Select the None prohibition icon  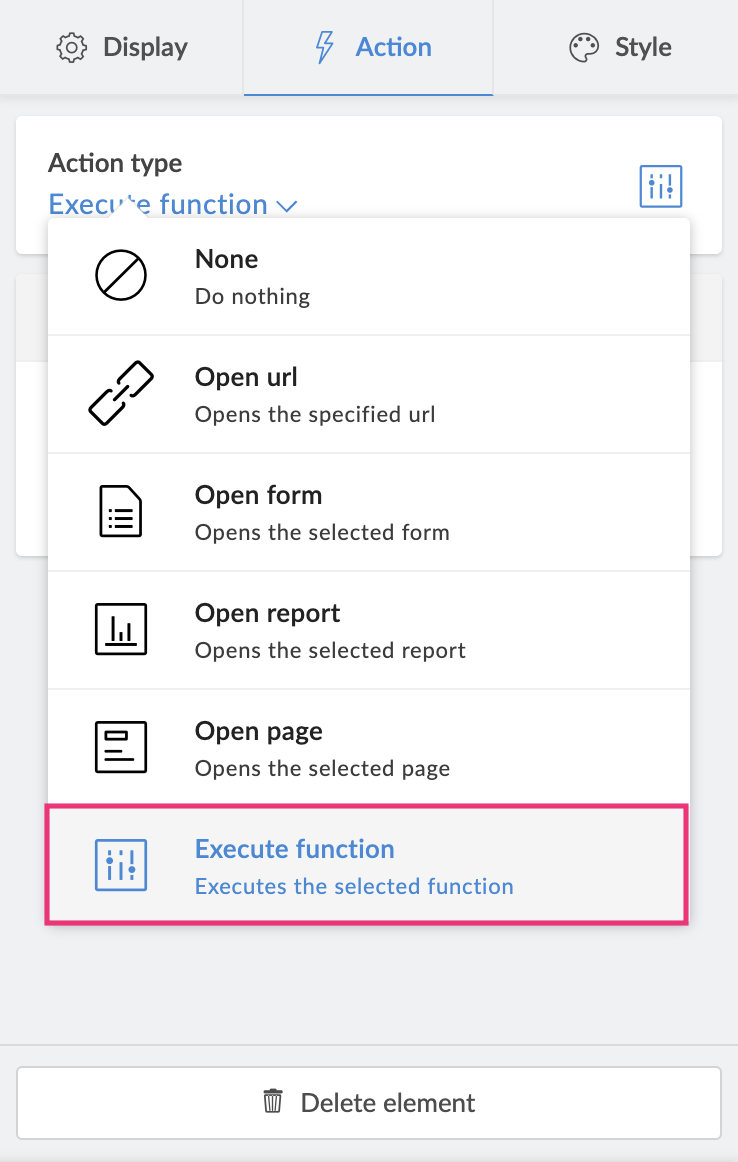121,276
